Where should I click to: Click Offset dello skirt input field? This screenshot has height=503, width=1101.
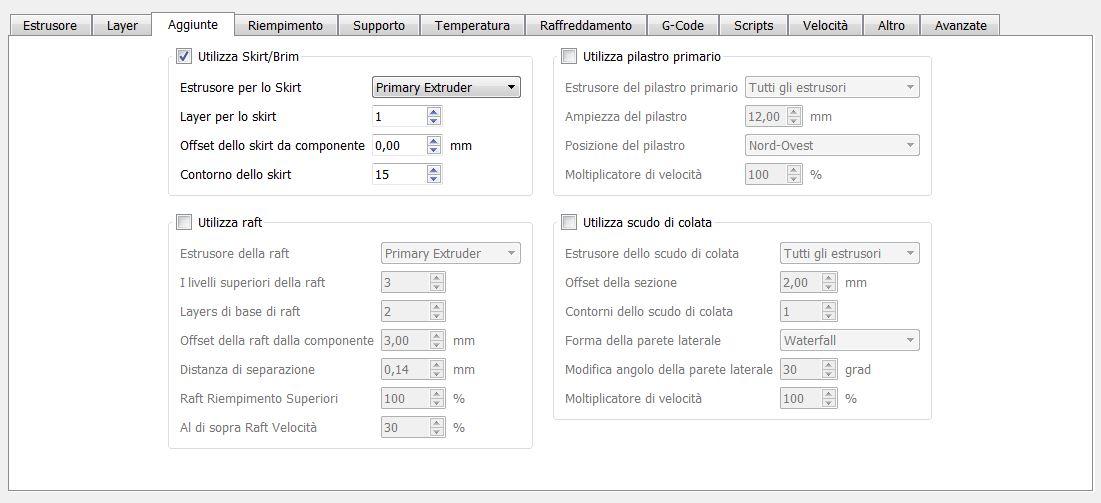[x=399, y=146]
